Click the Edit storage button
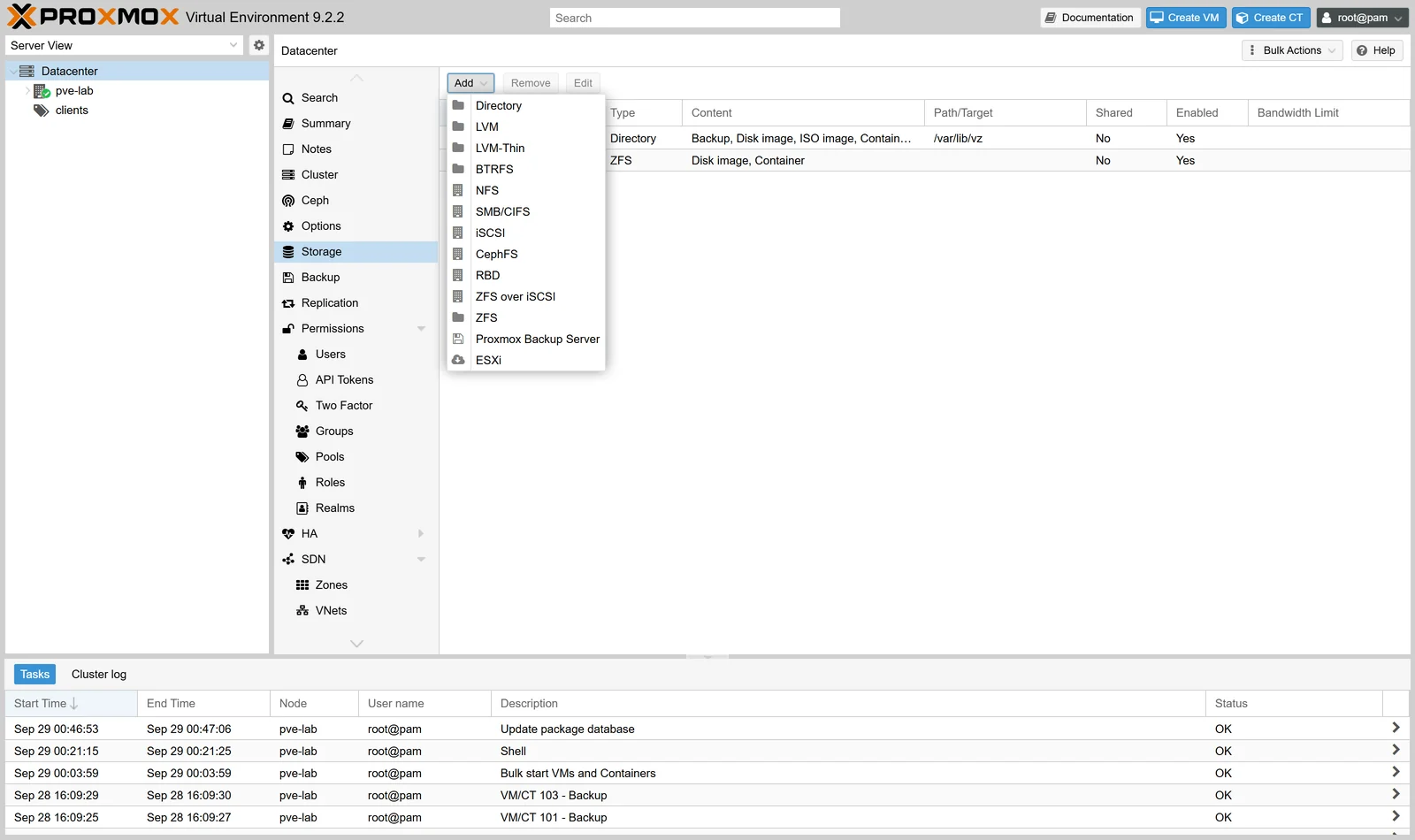This screenshot has height=840, width=1415. 583,83
